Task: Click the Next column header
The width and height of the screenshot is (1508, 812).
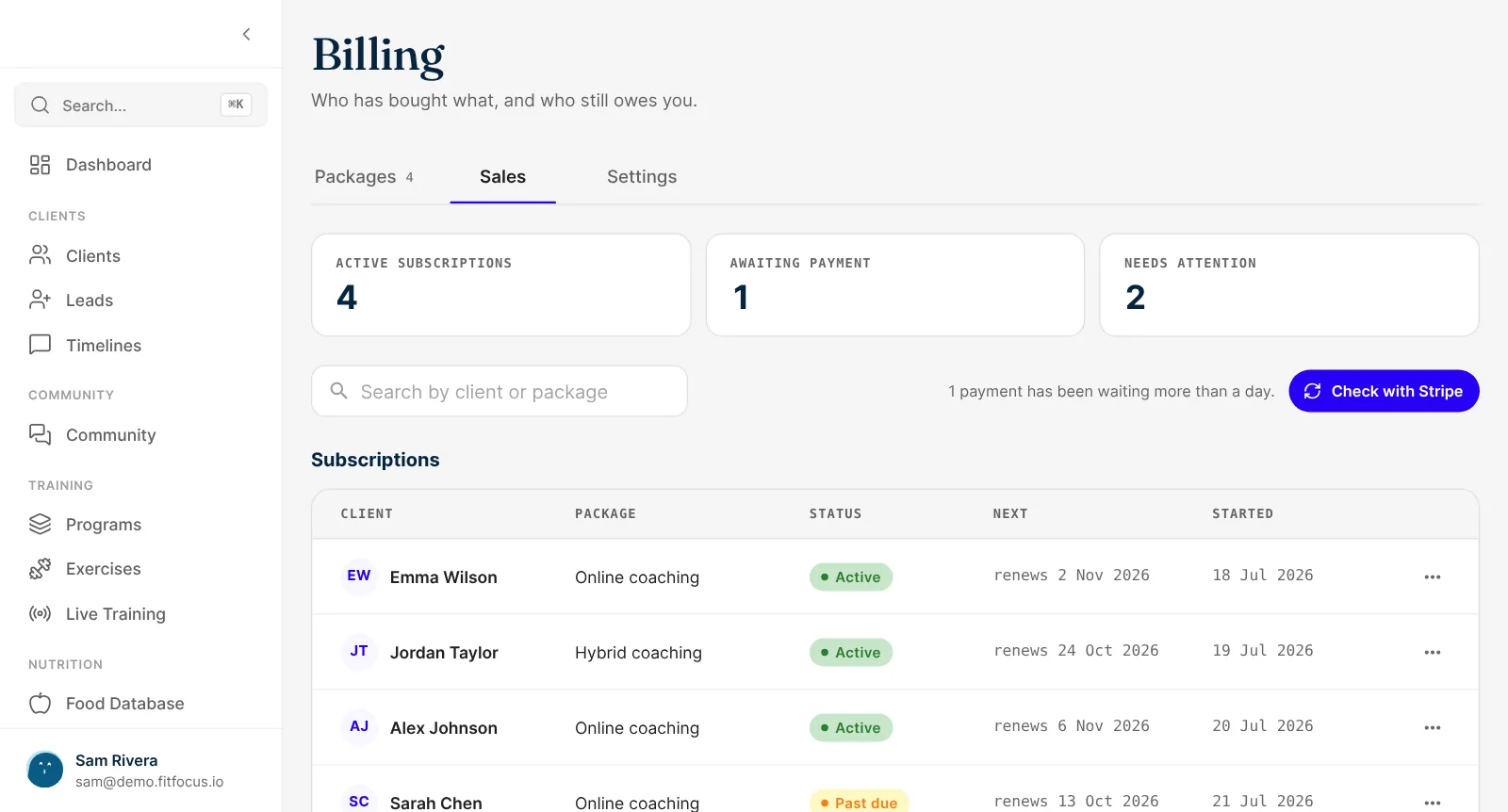Action: 1010,513
